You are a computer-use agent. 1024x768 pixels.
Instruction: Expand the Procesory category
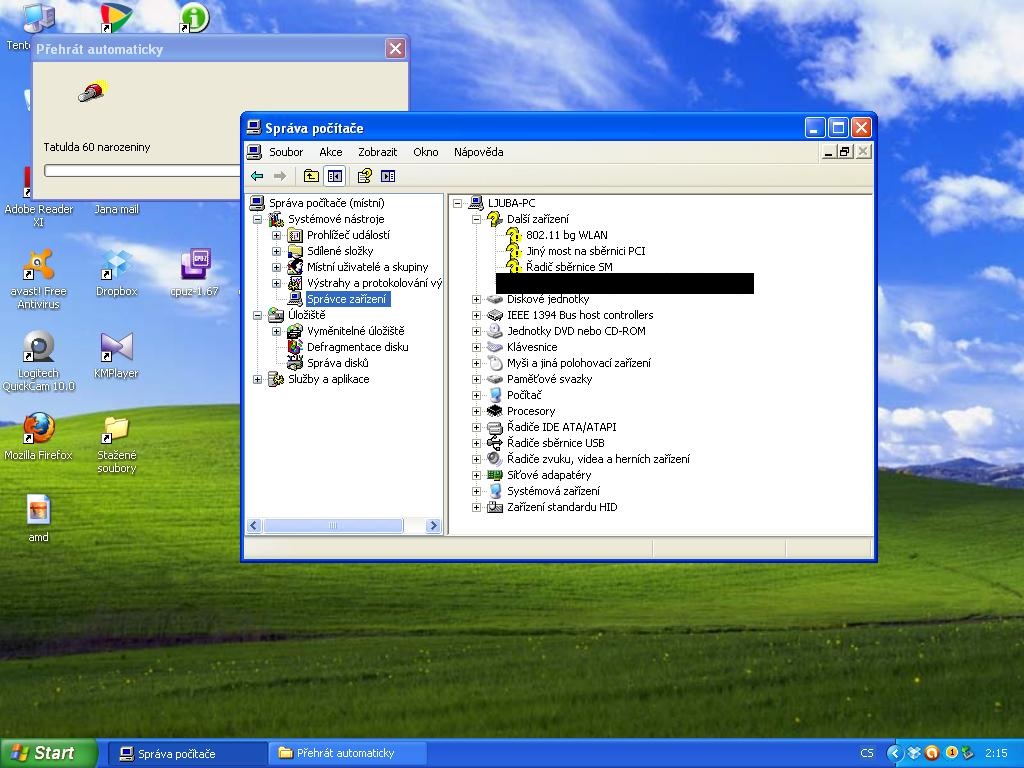(x=477, y=411)
